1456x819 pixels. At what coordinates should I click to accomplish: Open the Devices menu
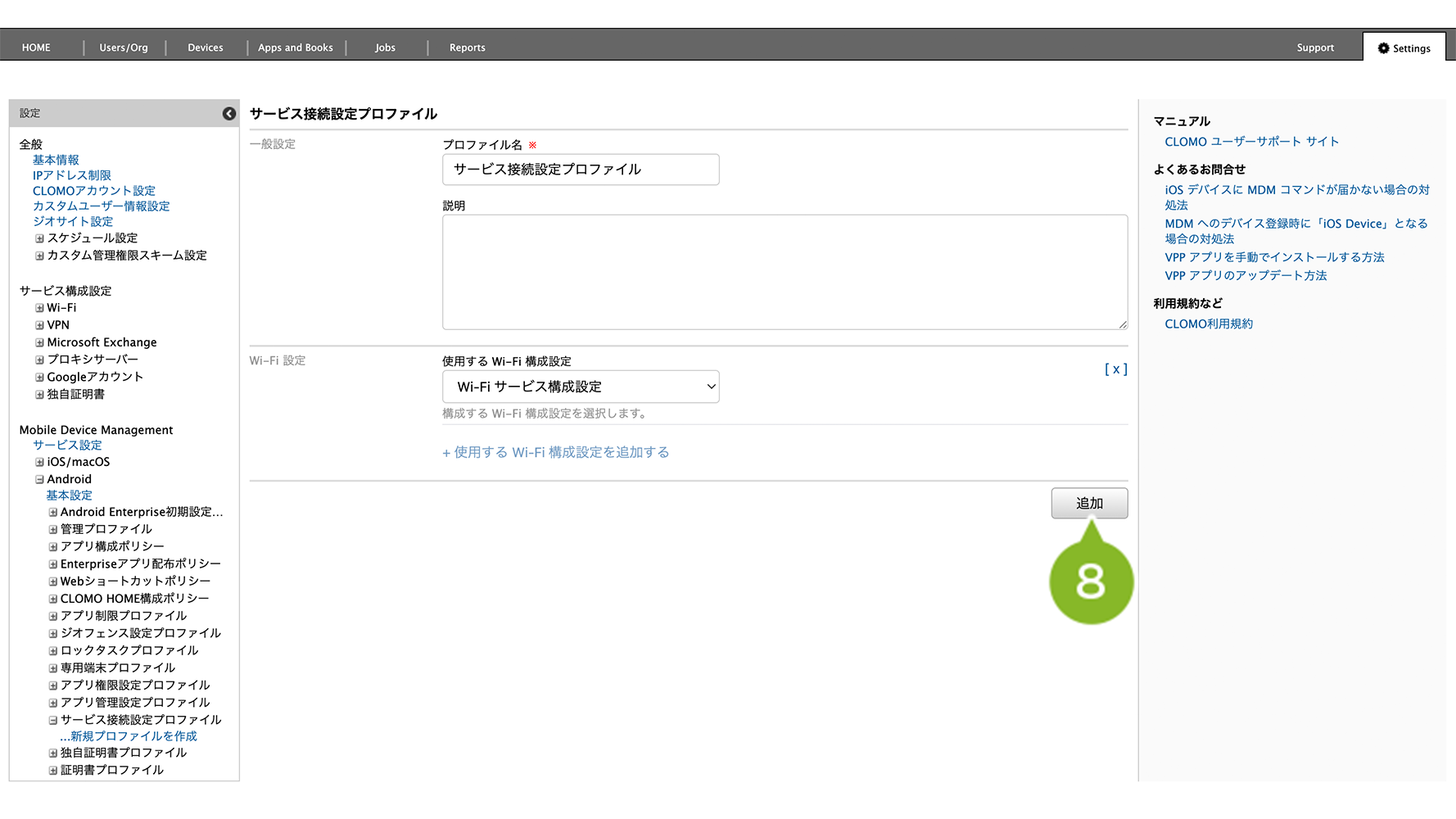pyautogui.click(x=205, y=48)
